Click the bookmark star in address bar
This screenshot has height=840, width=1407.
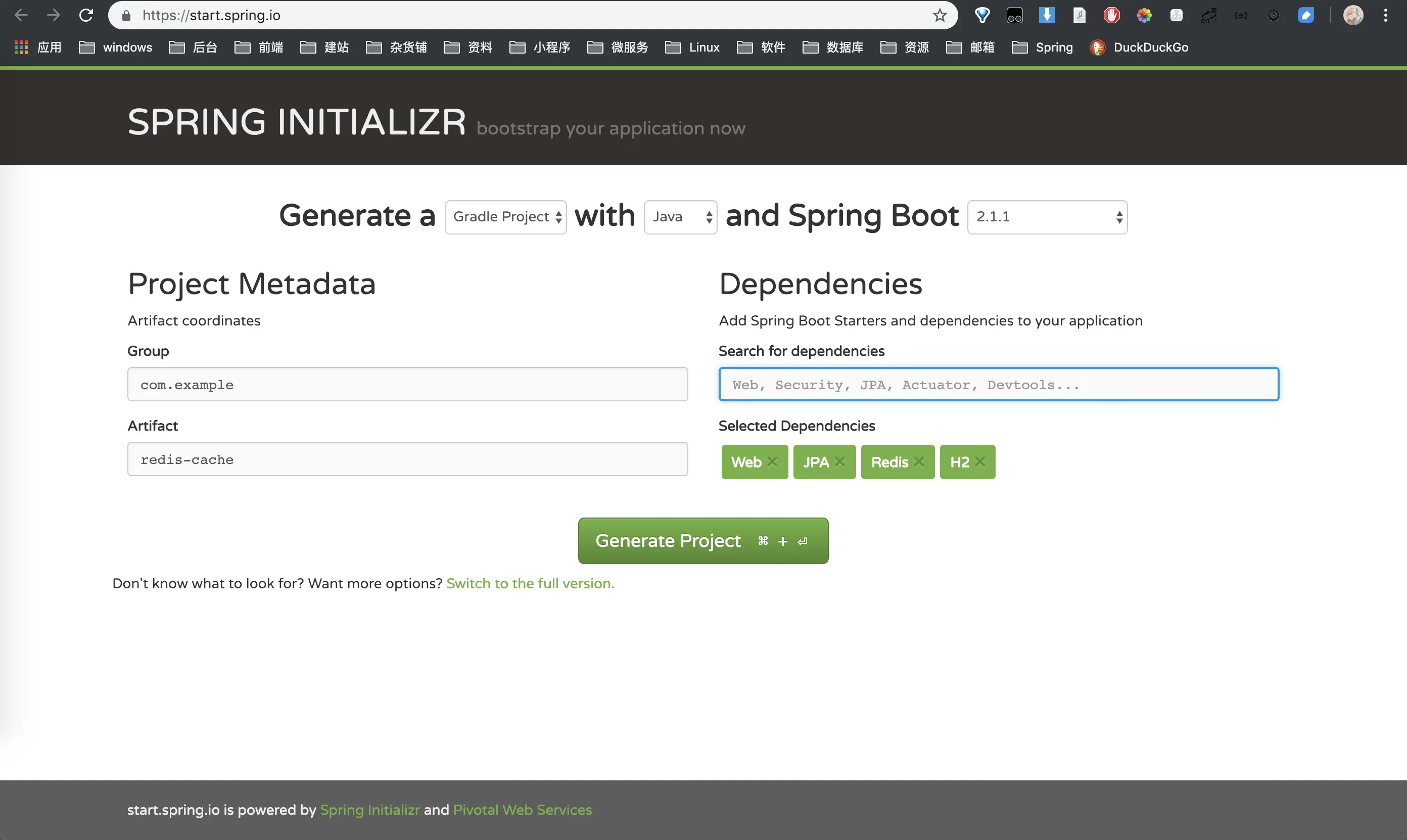tap(940, 15)
